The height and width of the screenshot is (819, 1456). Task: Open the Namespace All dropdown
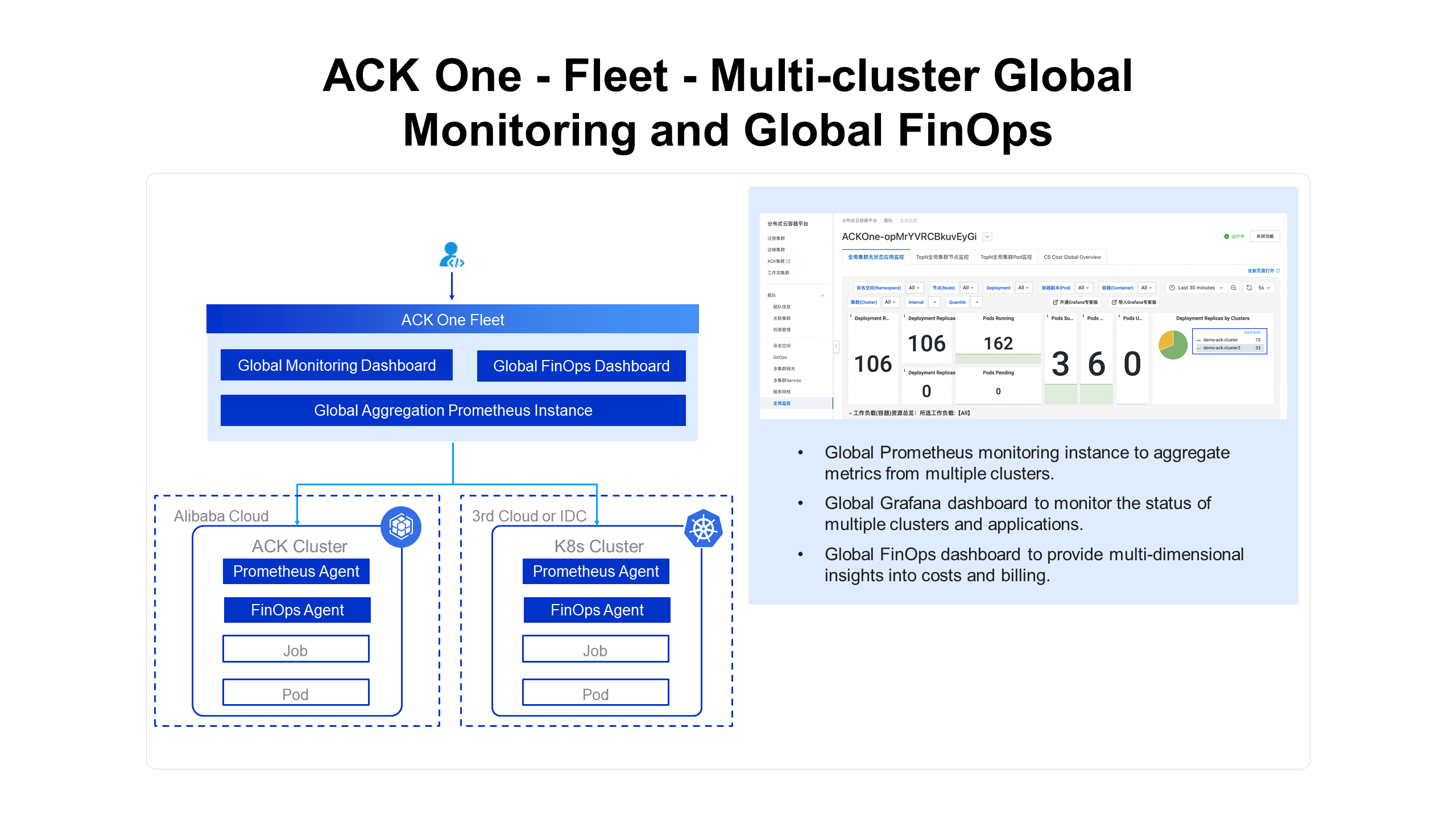914,288
